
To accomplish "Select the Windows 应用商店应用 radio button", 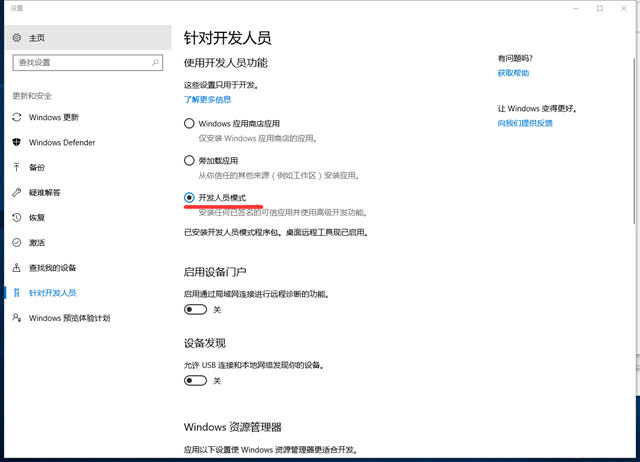I will coord(189,123).
